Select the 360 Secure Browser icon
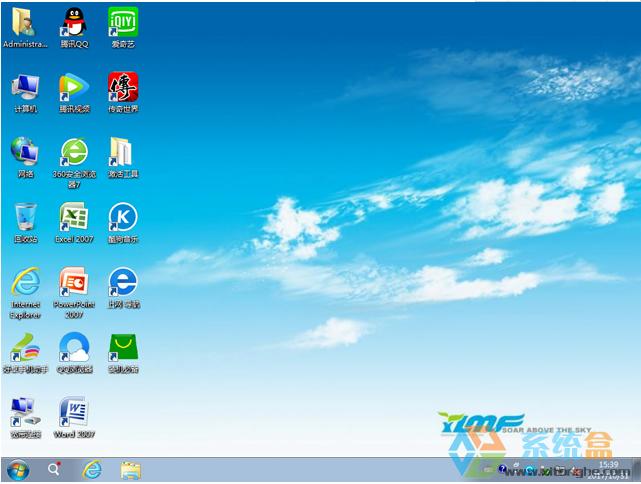Screen dimensions: 641x484 [x=73, y=153]
